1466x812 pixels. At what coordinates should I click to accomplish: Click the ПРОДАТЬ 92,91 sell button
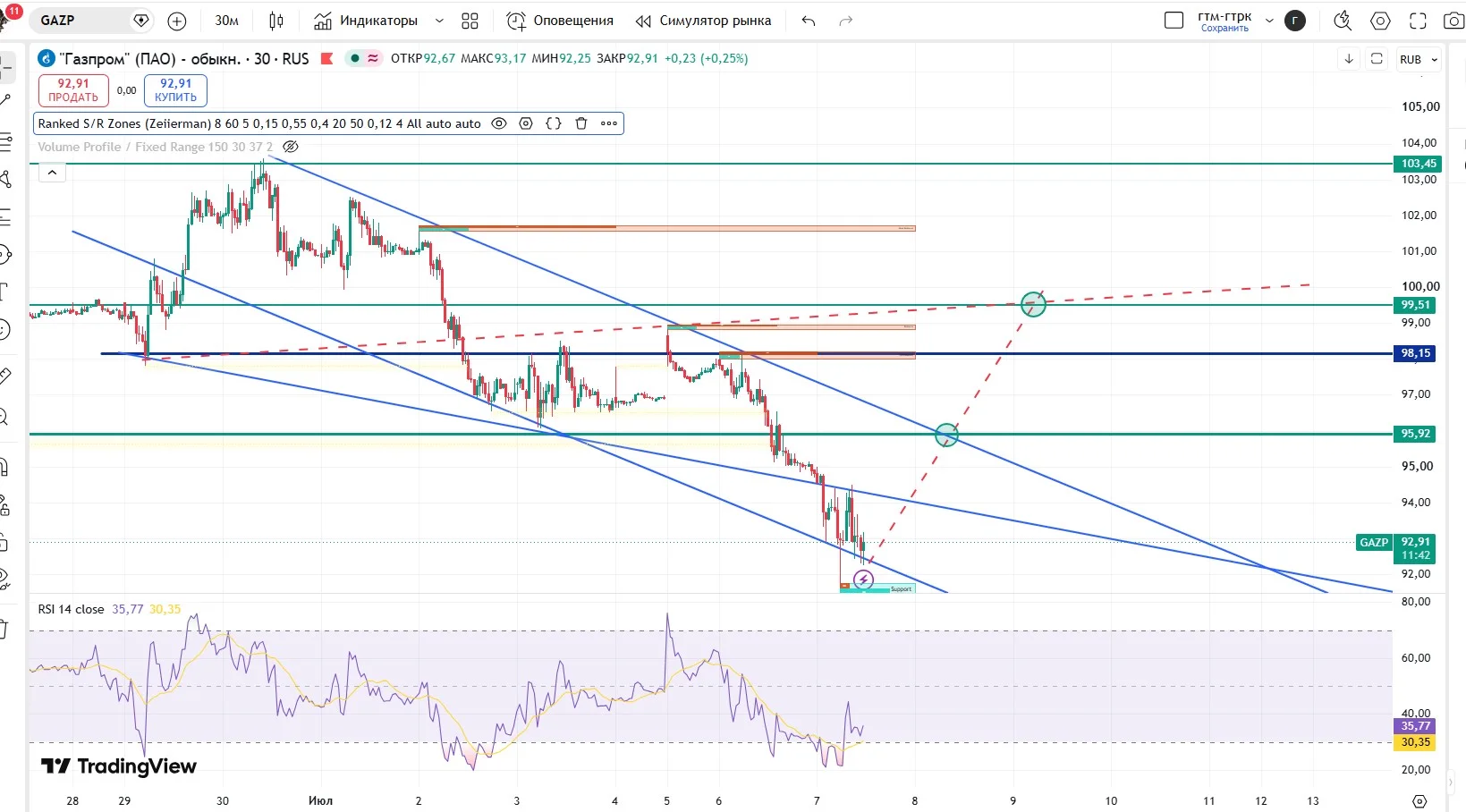[x=73, y=90]
